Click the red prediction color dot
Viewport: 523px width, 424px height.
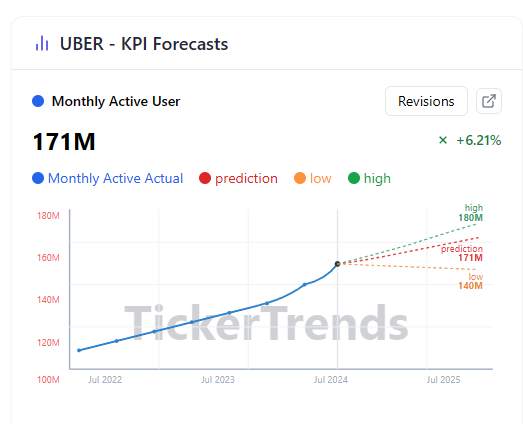pyautogui.click(x=205, y=178)
